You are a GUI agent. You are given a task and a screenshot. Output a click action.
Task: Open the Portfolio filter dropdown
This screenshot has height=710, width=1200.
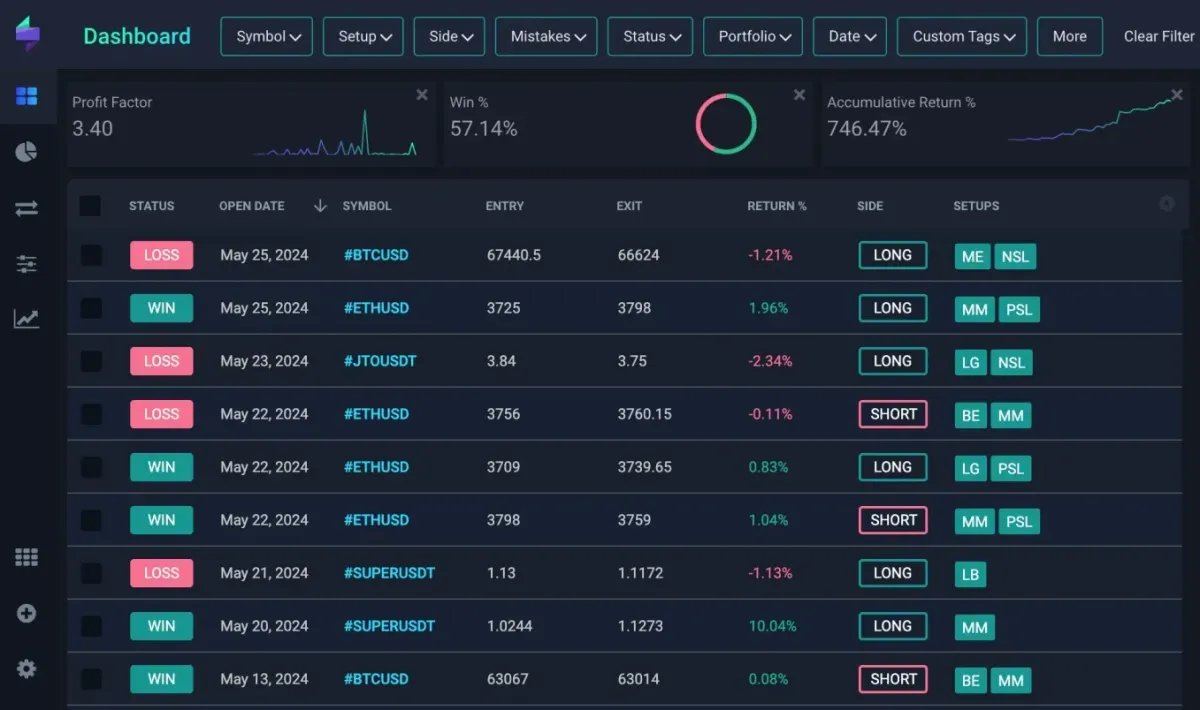tap(753, 36)
